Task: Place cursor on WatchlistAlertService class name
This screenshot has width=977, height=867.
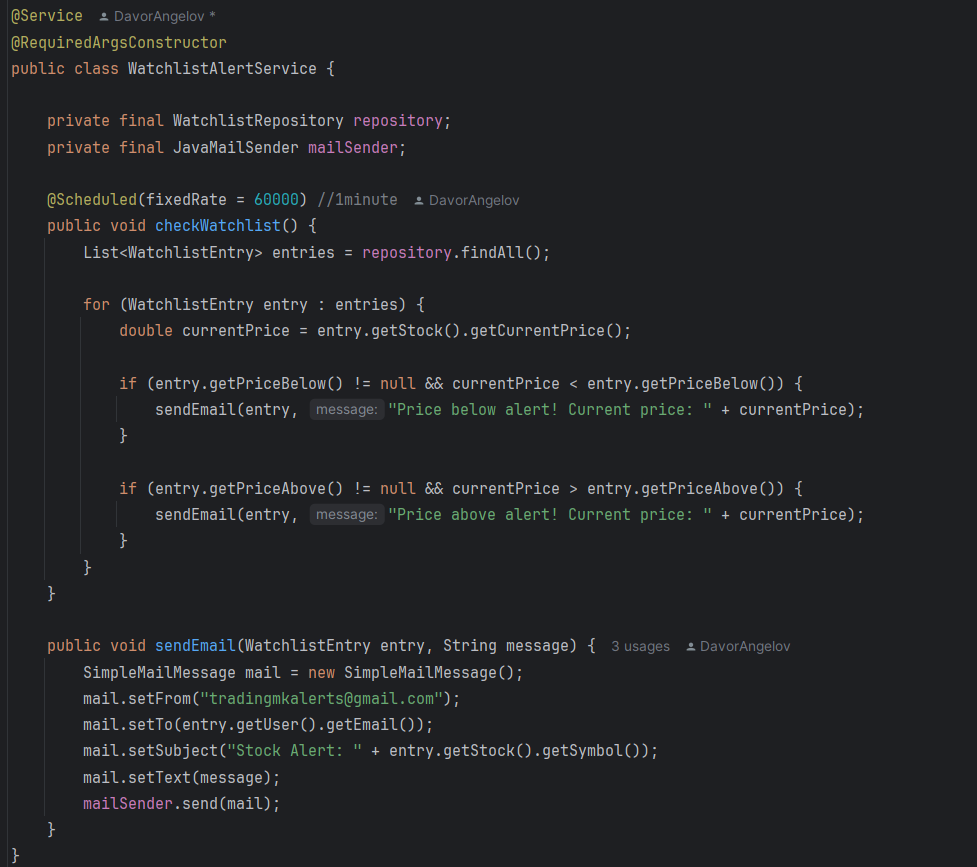Action: (222, 69)
